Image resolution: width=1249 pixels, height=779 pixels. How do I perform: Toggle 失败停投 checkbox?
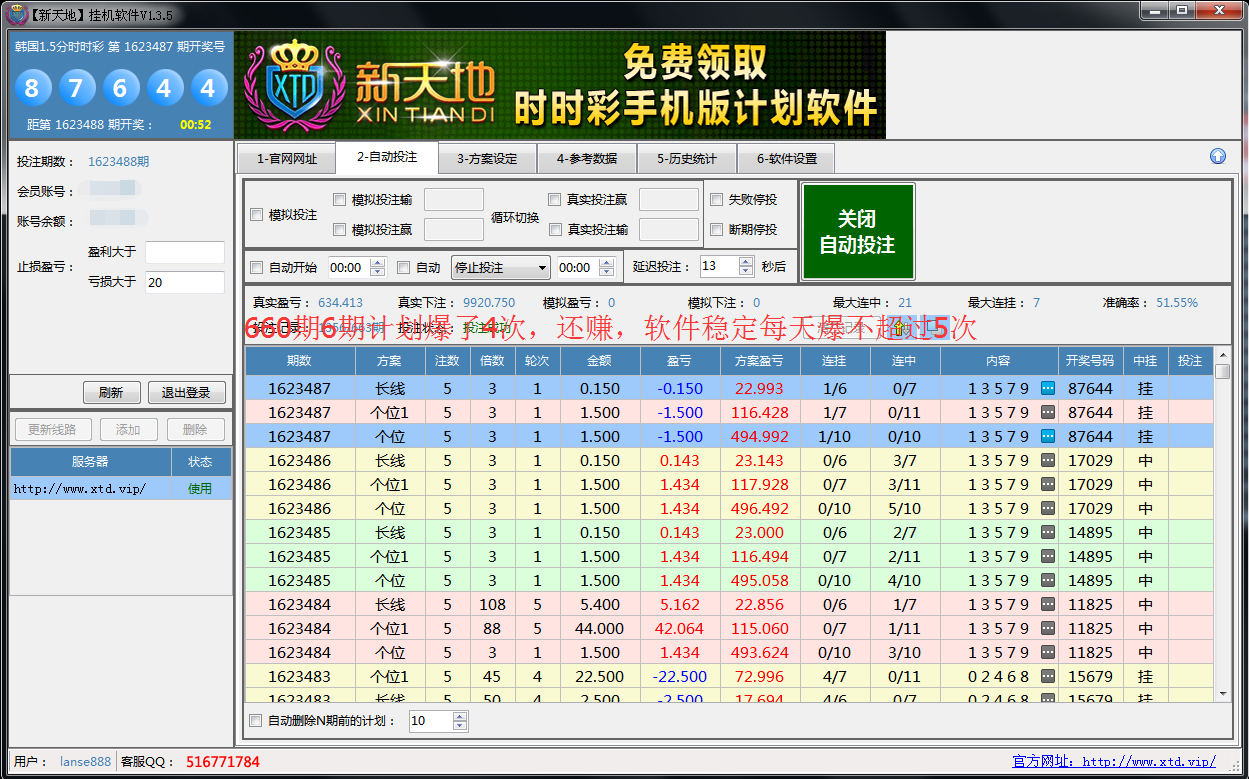point(716,199)
